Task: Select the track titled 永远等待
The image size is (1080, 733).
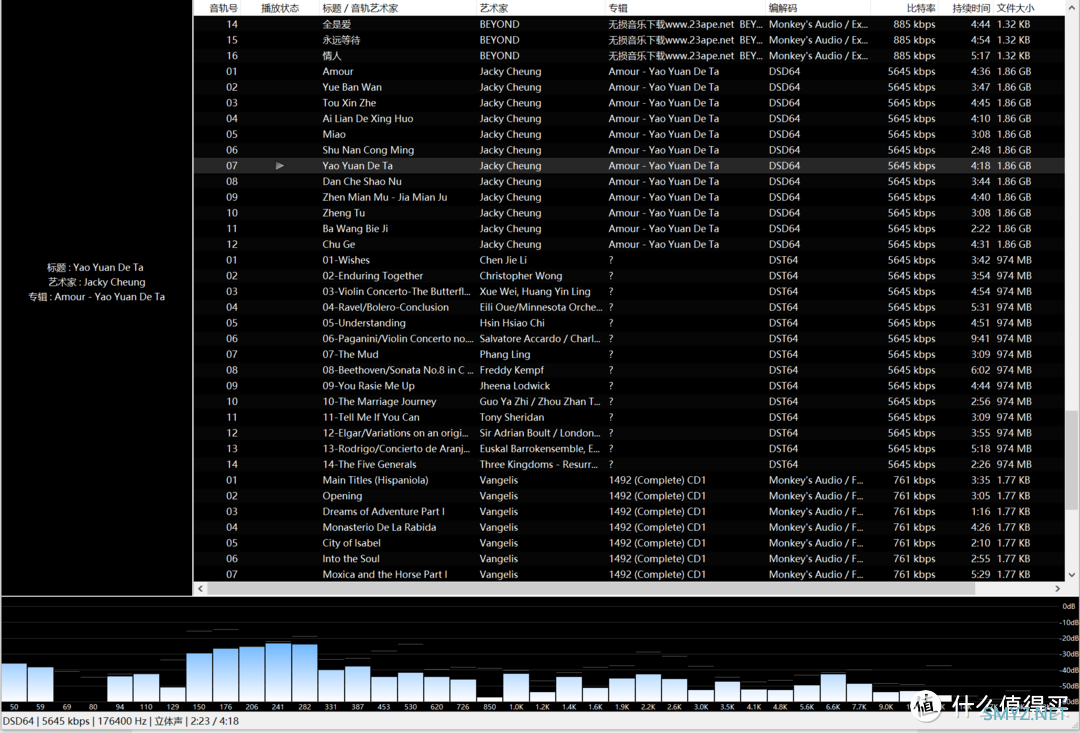Action: (x=341, y=40)
